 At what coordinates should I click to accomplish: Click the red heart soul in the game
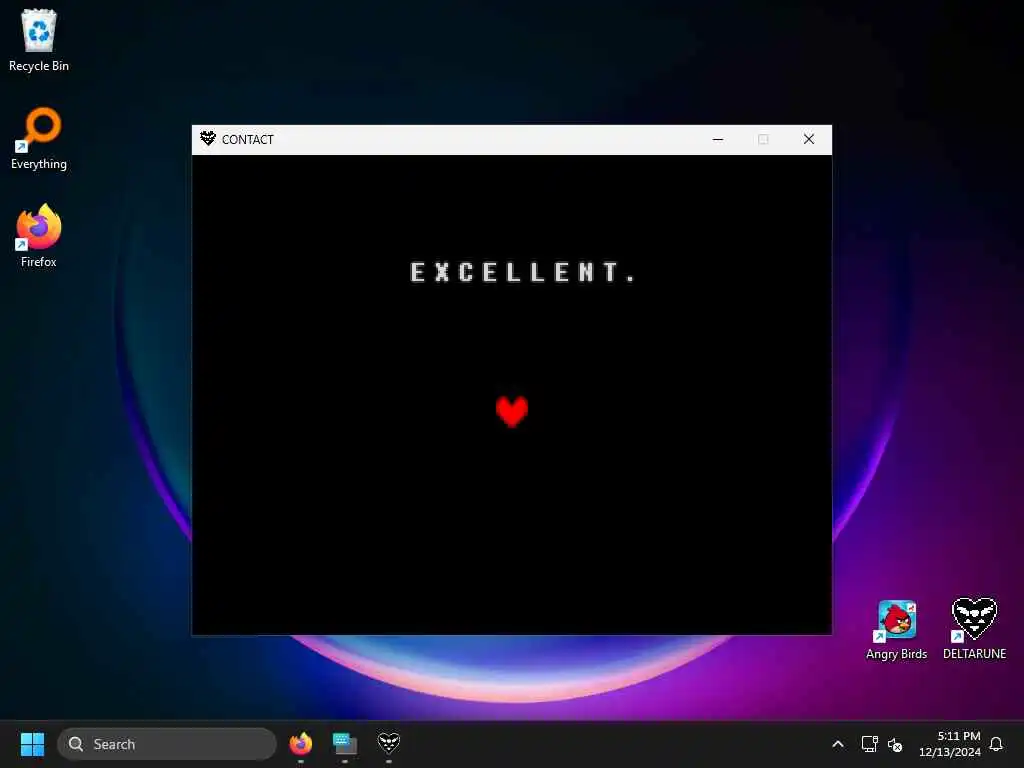click(512, 411)
